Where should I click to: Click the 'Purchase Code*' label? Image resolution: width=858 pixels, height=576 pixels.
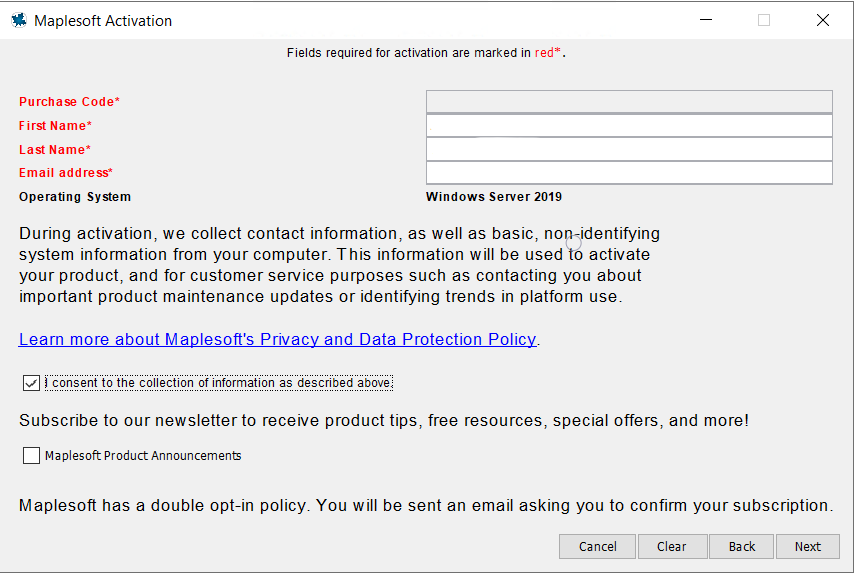click(69, 102)
